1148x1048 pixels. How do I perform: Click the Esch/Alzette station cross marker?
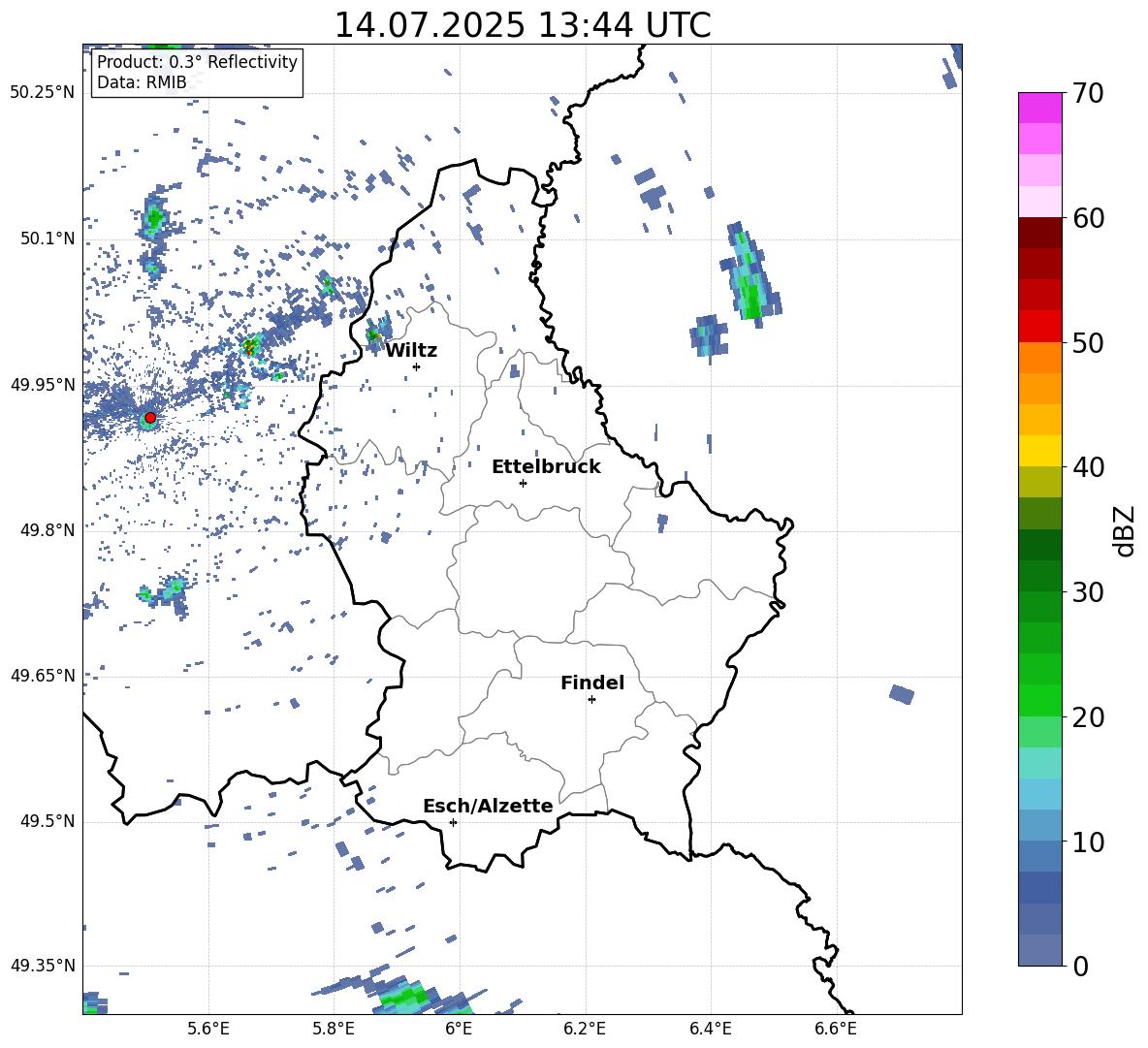pos(453,822)
